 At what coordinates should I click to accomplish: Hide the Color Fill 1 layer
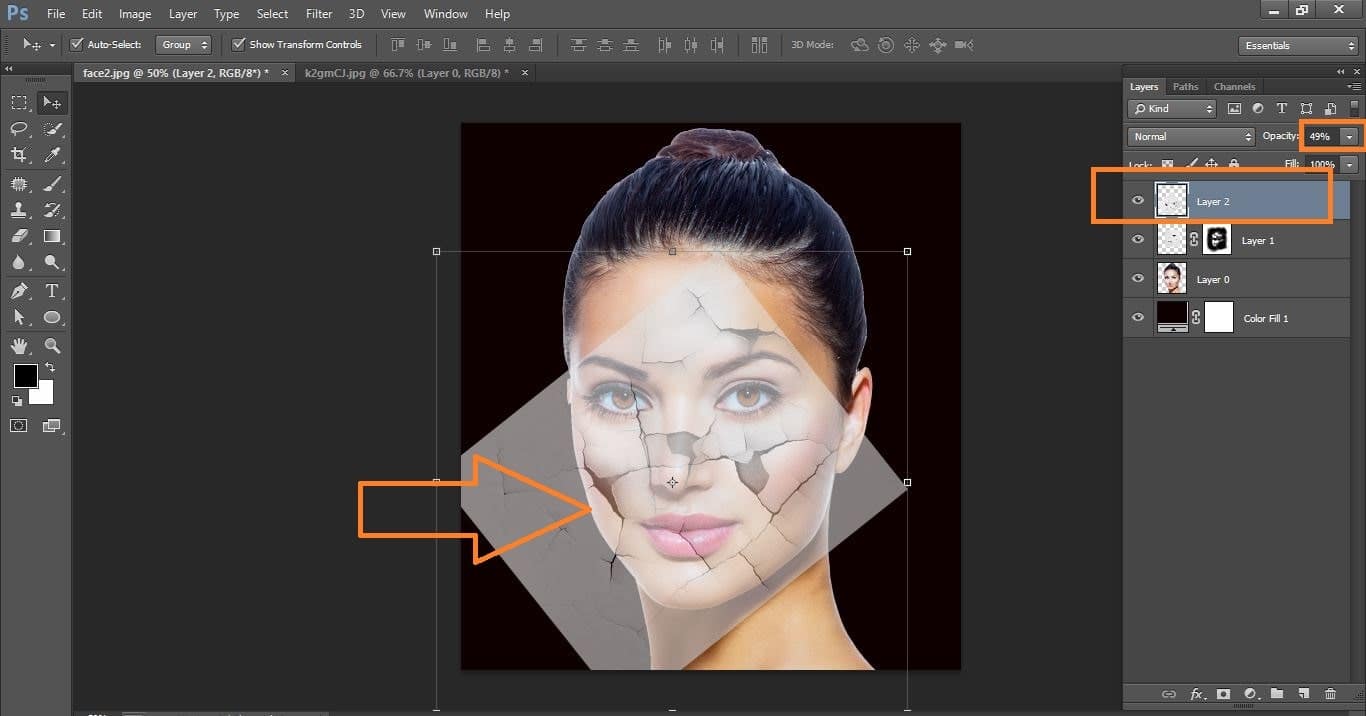1138,318
